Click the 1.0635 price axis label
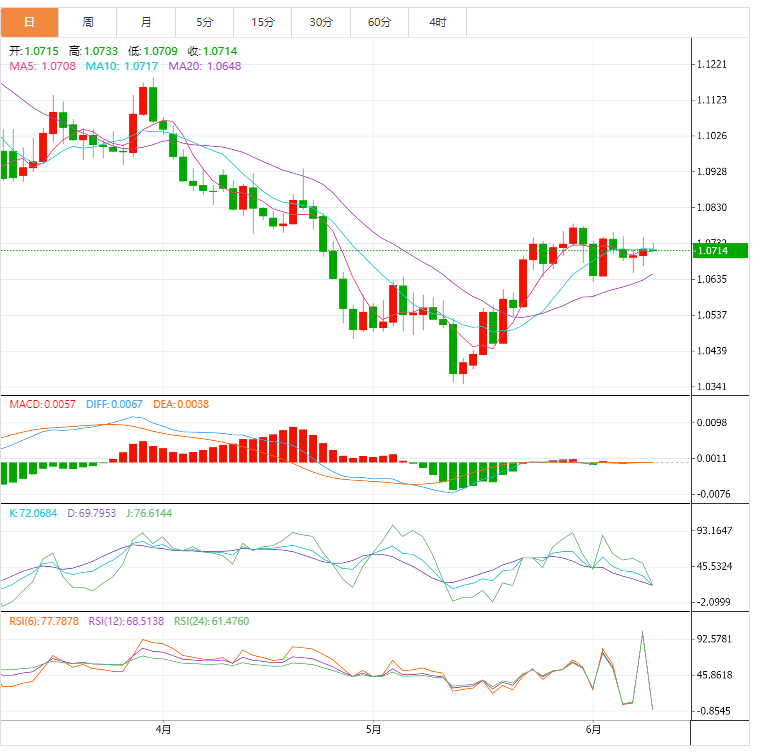758x752 pixels. point(712,279)
